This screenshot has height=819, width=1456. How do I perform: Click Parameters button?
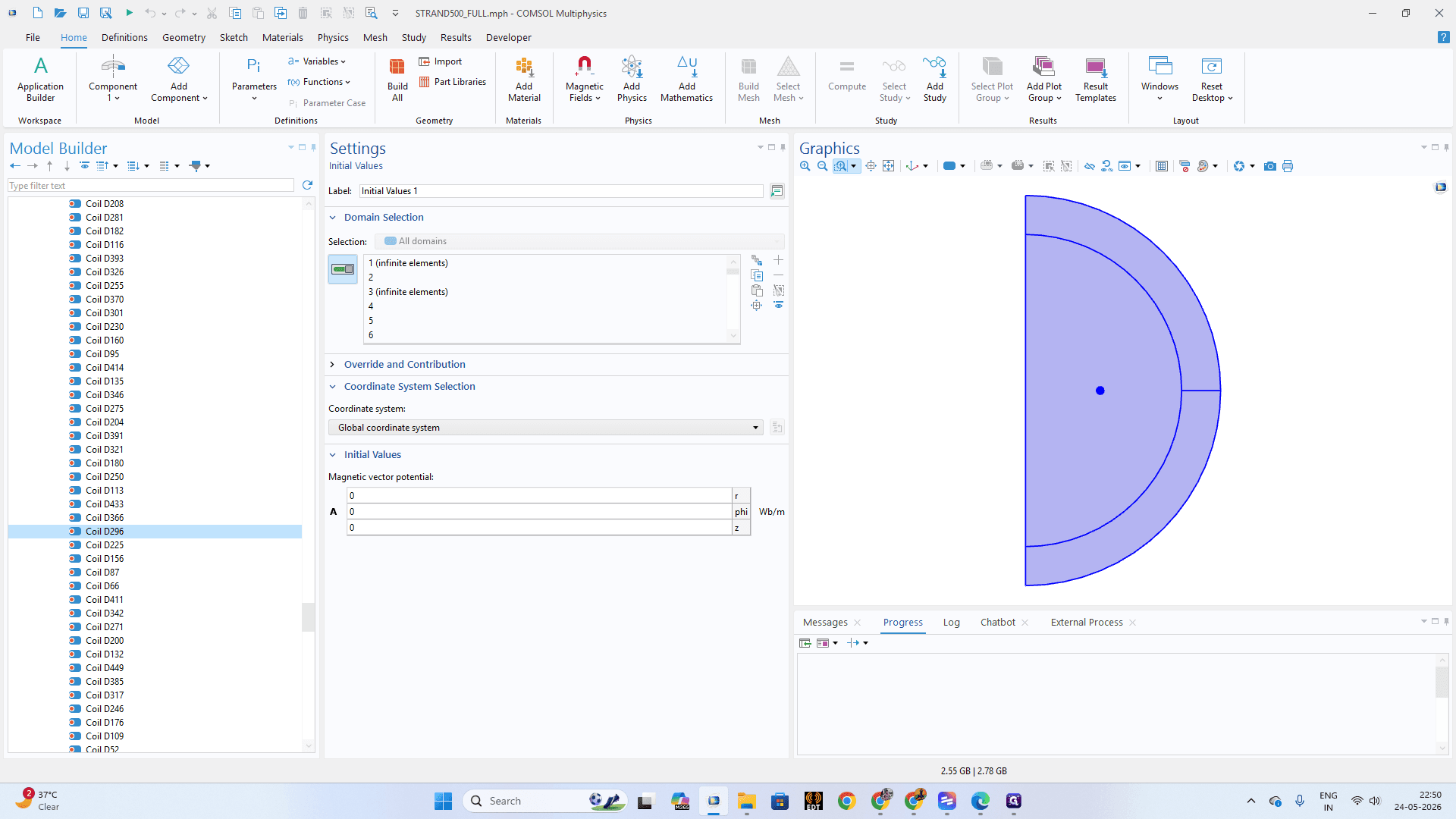[254, 79]
